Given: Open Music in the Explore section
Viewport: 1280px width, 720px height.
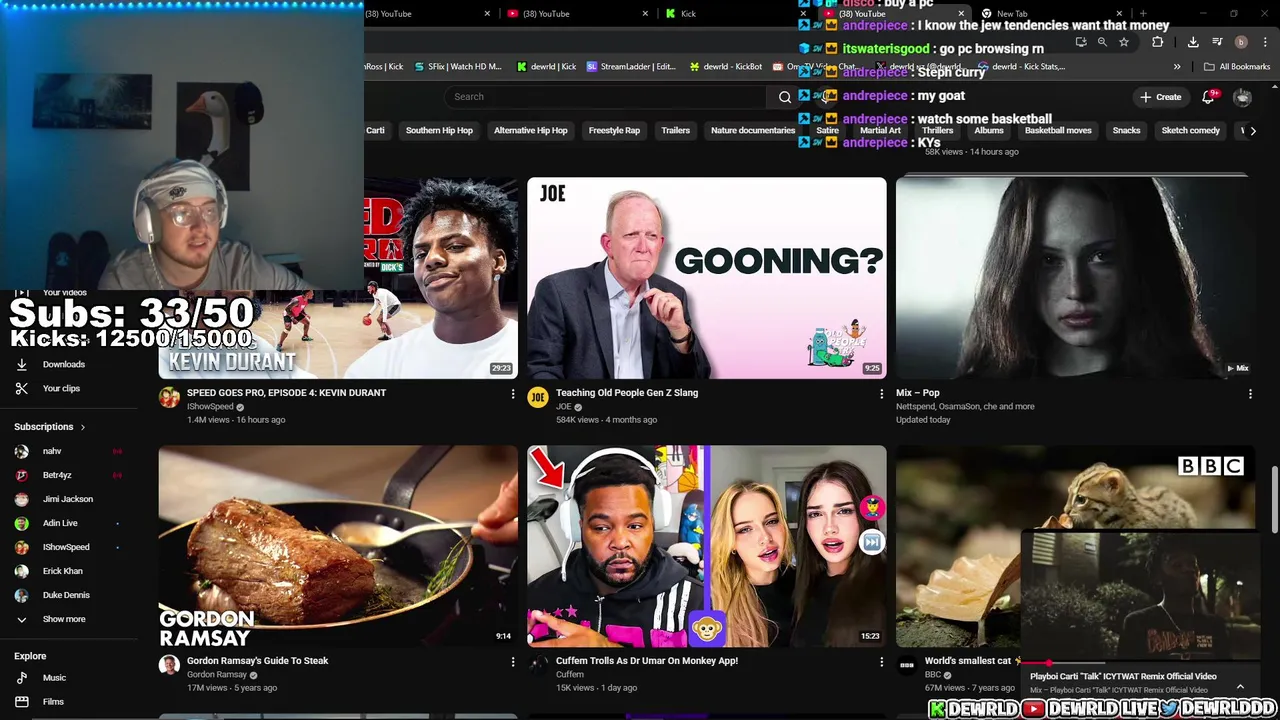Looking at the screenshot, I should pyautogui.click(x=22, y=678).
